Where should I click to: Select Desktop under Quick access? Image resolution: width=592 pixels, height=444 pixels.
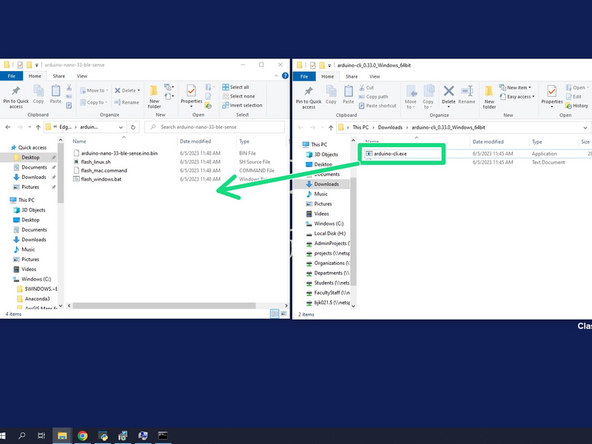(x=30, y=157)
